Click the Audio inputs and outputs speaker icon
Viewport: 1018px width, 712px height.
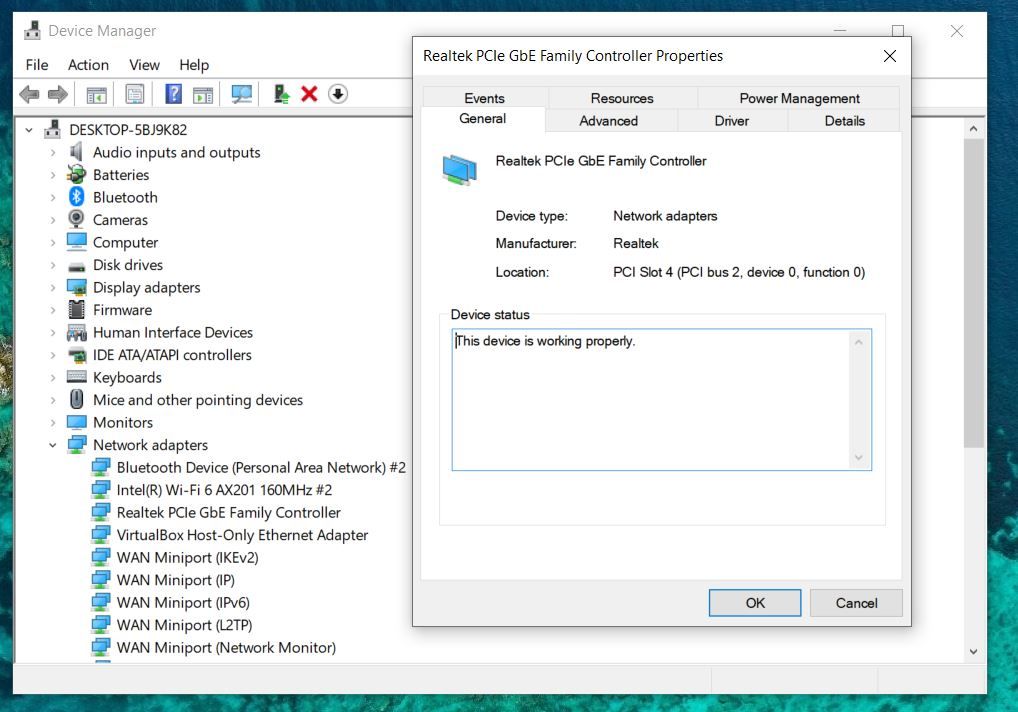pos(77,152)
